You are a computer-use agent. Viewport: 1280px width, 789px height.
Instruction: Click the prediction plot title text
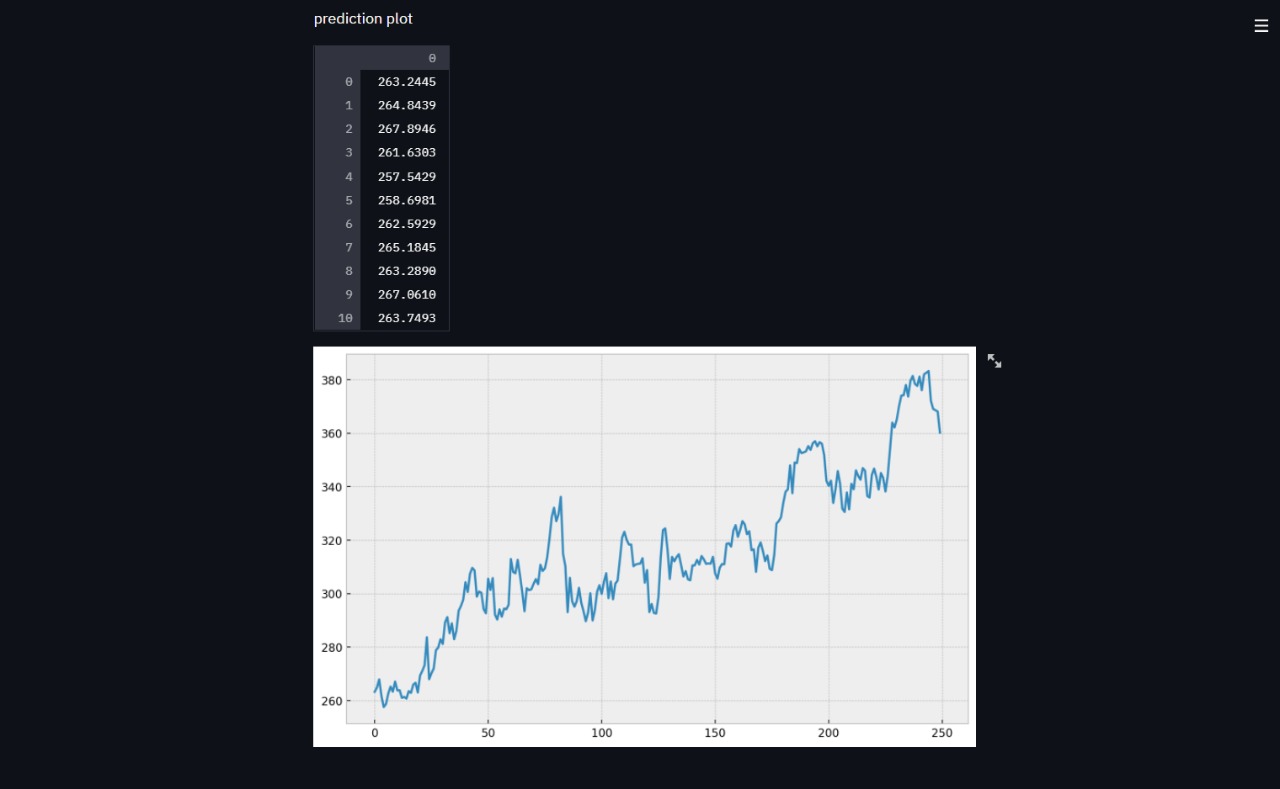point(363,18)
